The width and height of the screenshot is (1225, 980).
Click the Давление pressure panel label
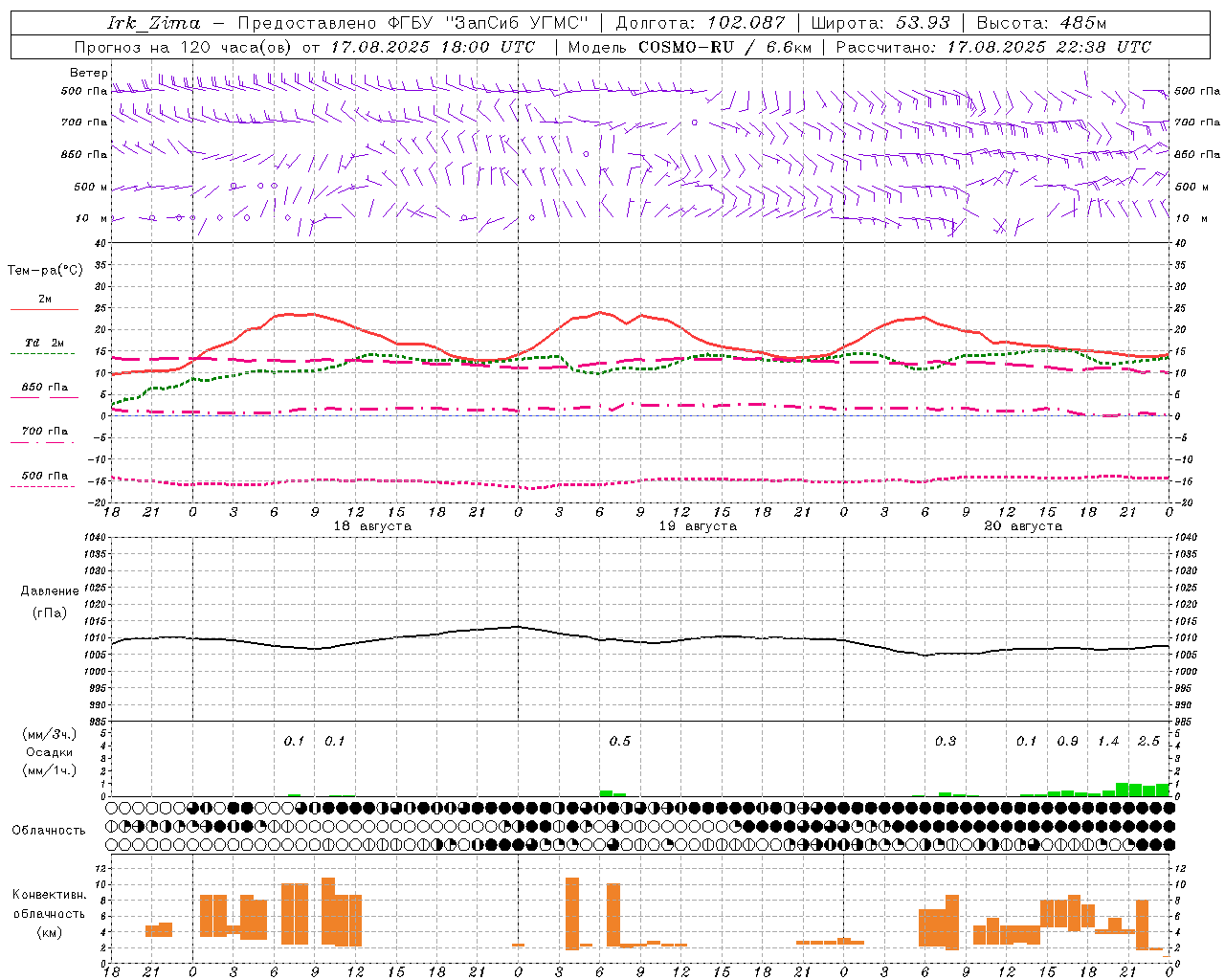click(50, 591)
